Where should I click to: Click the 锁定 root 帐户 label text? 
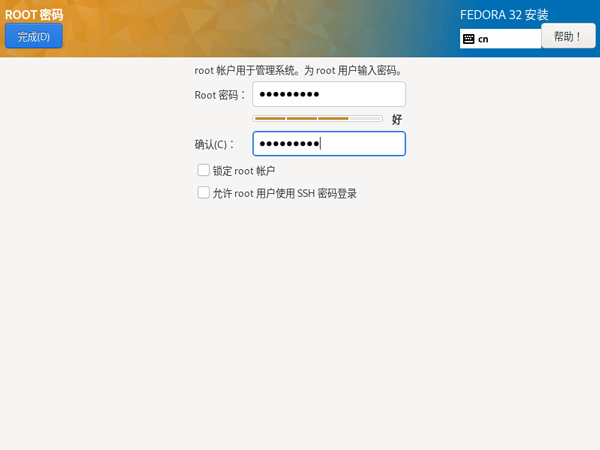pos(243,171)
